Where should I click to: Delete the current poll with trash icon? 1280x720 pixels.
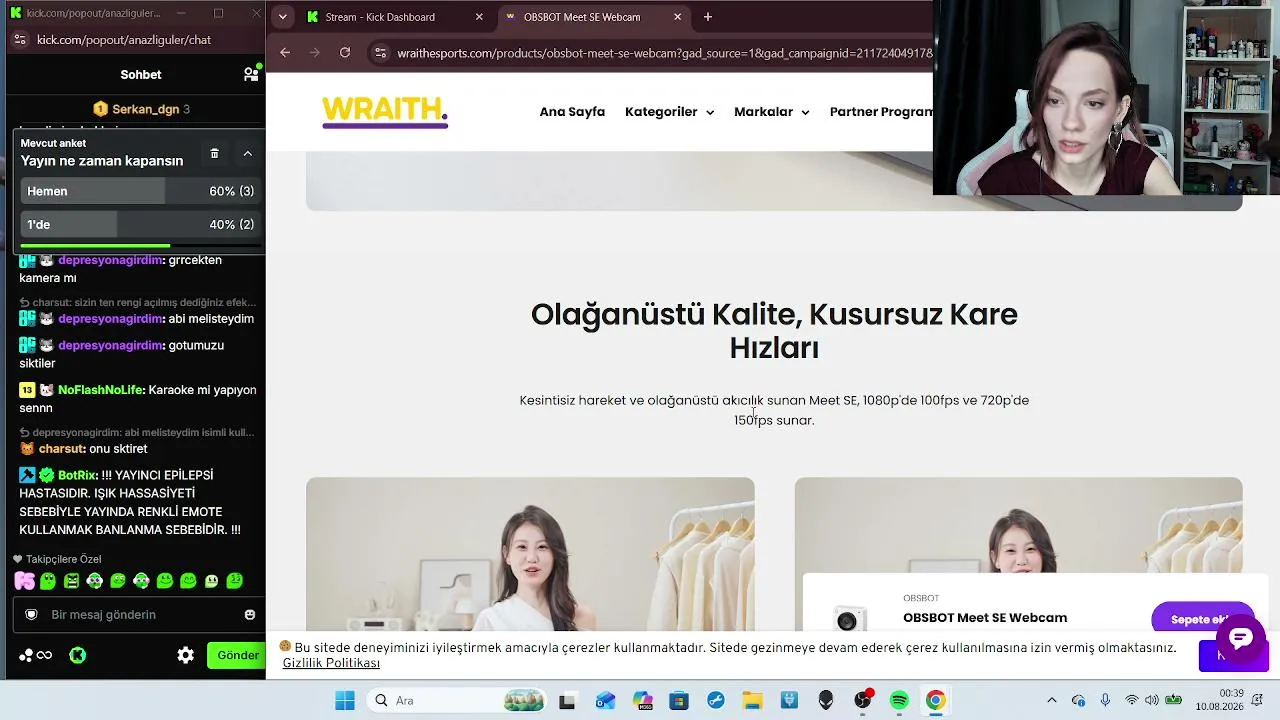tap(214, 153)
